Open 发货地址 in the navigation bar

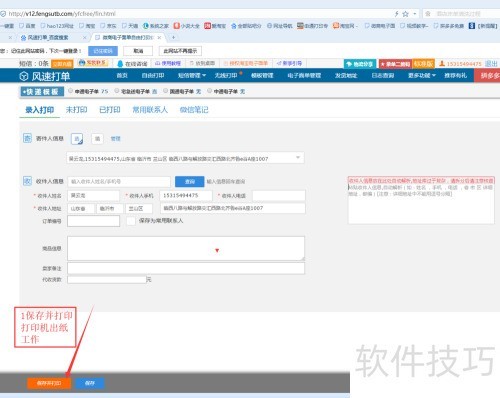[x=346, y=76]
